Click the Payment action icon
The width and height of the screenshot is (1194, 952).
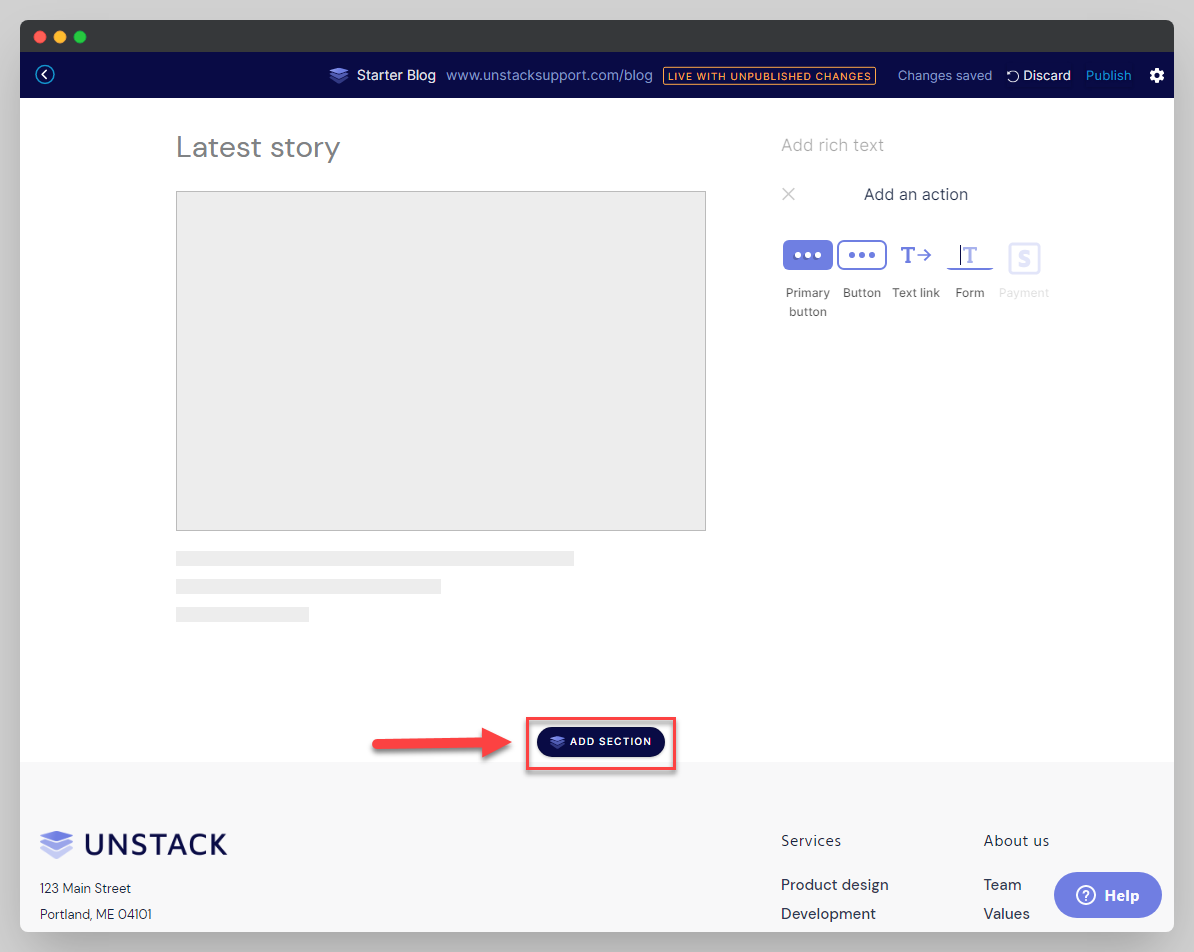pyautogui.click(x=1023, y=257)
